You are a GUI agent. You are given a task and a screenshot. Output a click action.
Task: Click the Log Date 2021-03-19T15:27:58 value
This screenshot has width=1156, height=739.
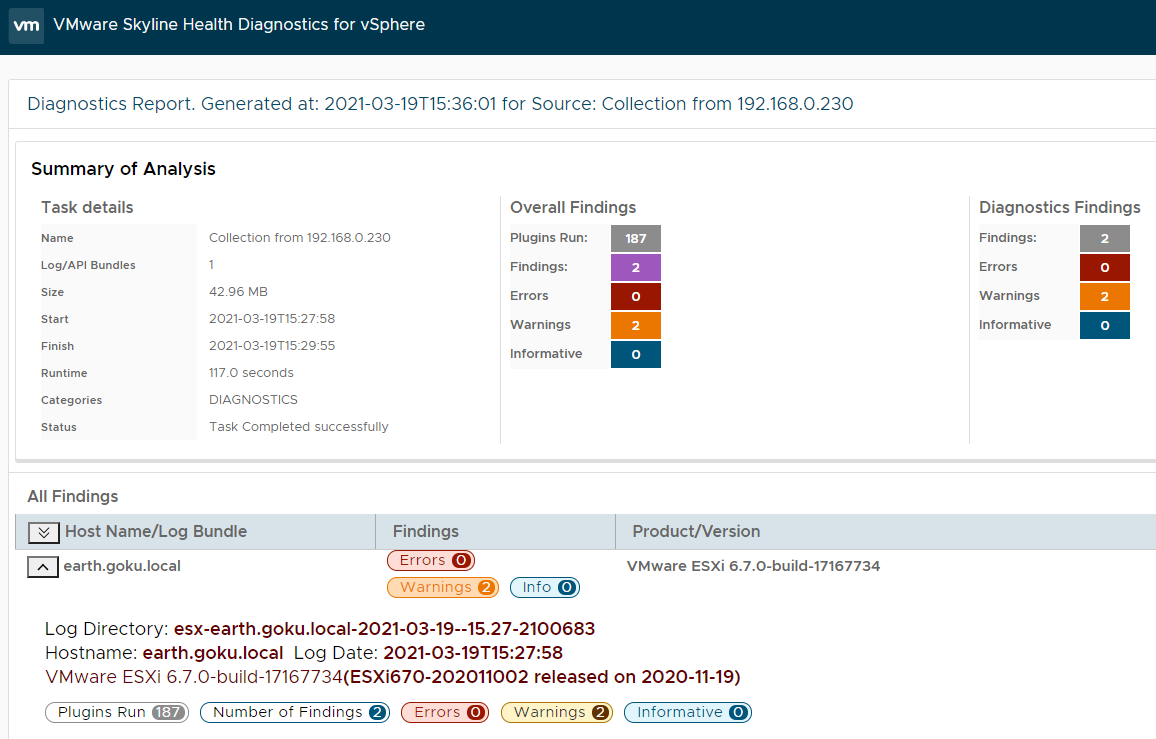click(473, 653)
